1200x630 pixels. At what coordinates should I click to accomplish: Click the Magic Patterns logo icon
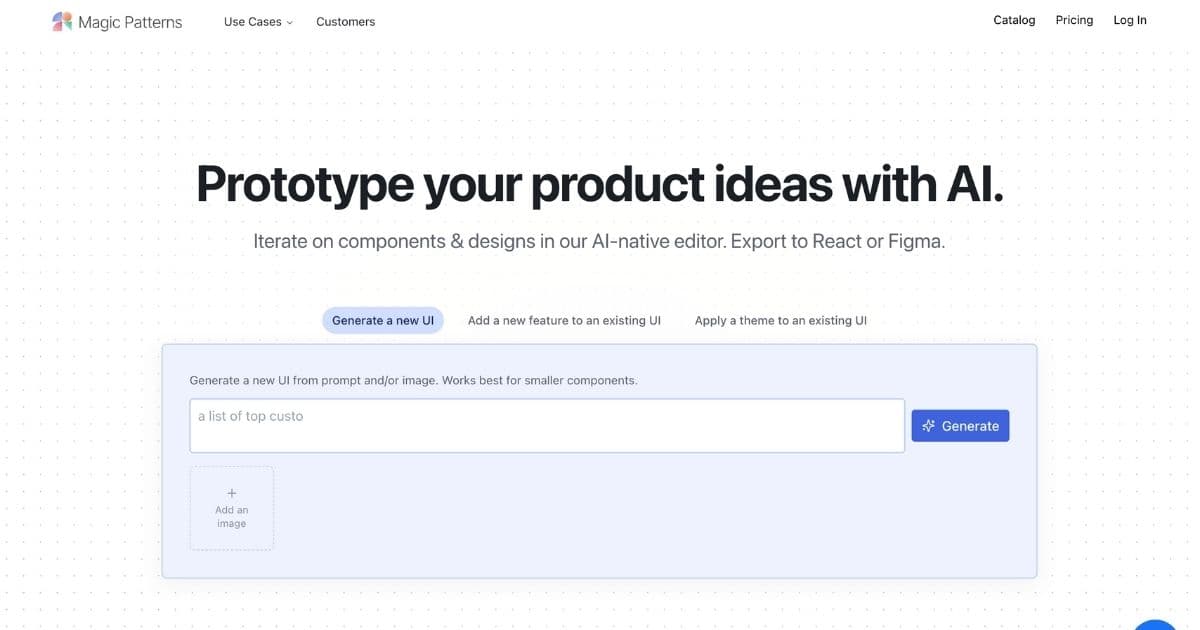pyautogui.click(x=62, y=21)
